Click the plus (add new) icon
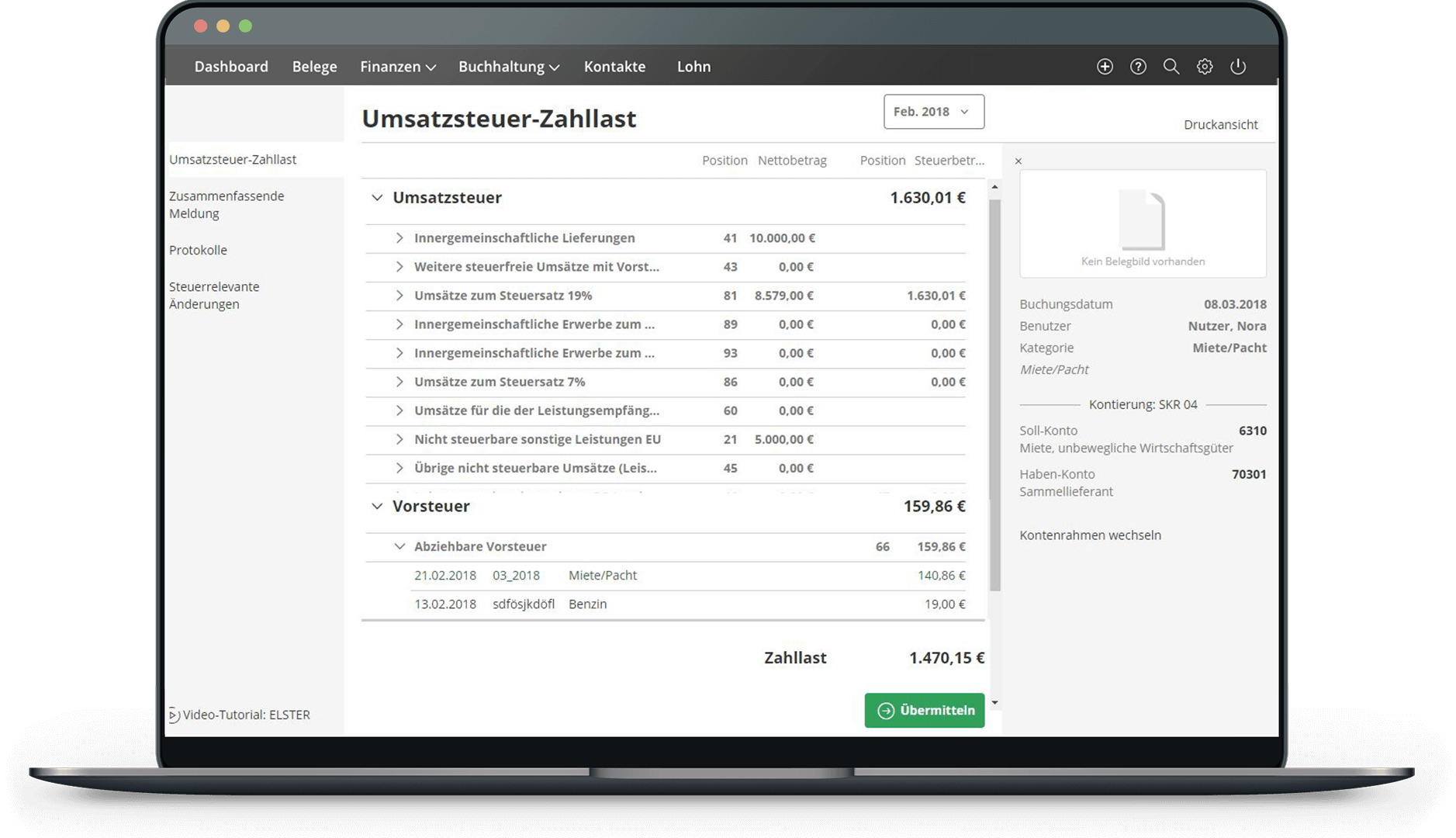This screenshot has width=1456, height=838. coord(1105,67)
